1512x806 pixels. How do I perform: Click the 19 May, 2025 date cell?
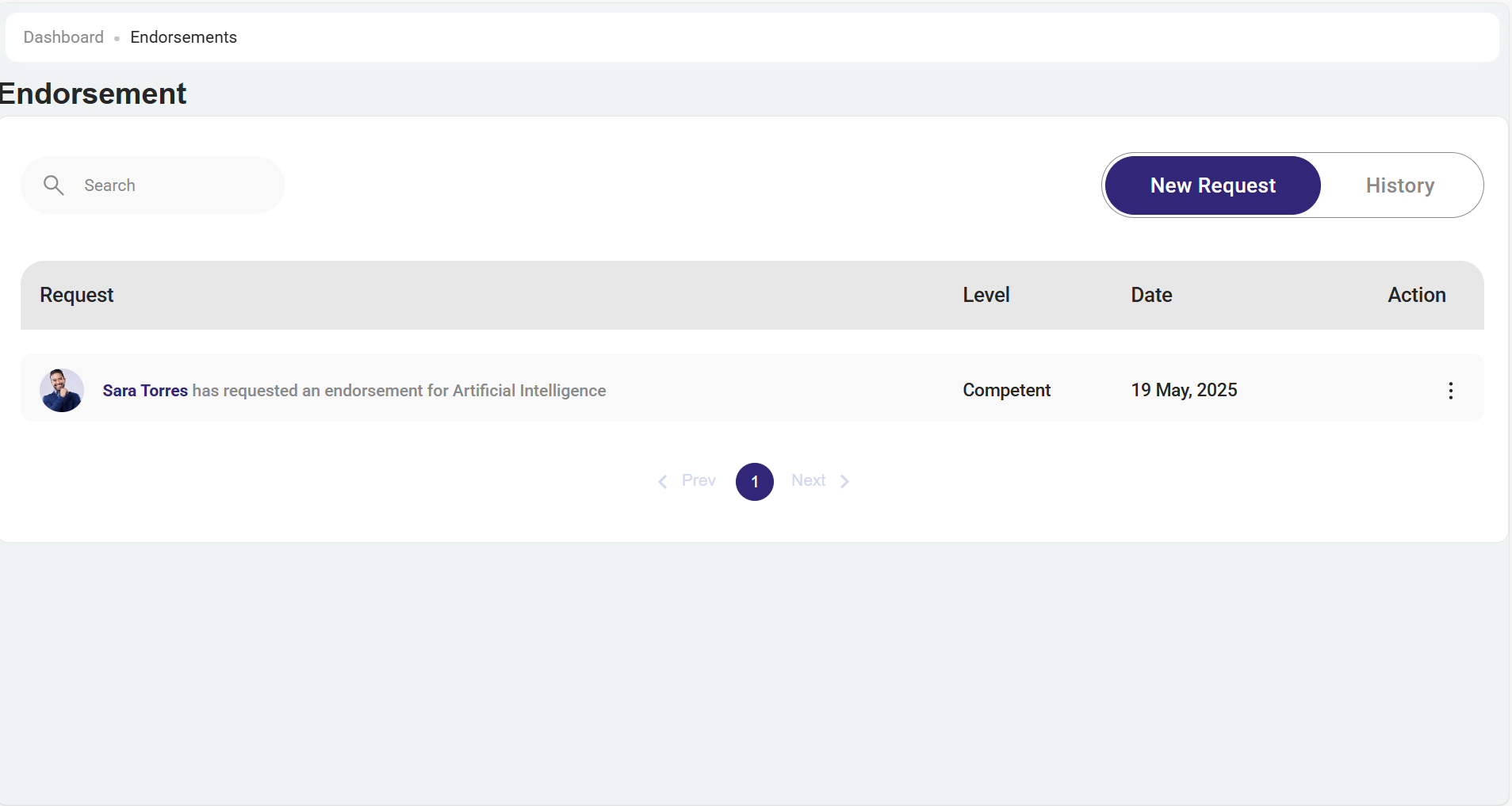[x=1184, y=391]
